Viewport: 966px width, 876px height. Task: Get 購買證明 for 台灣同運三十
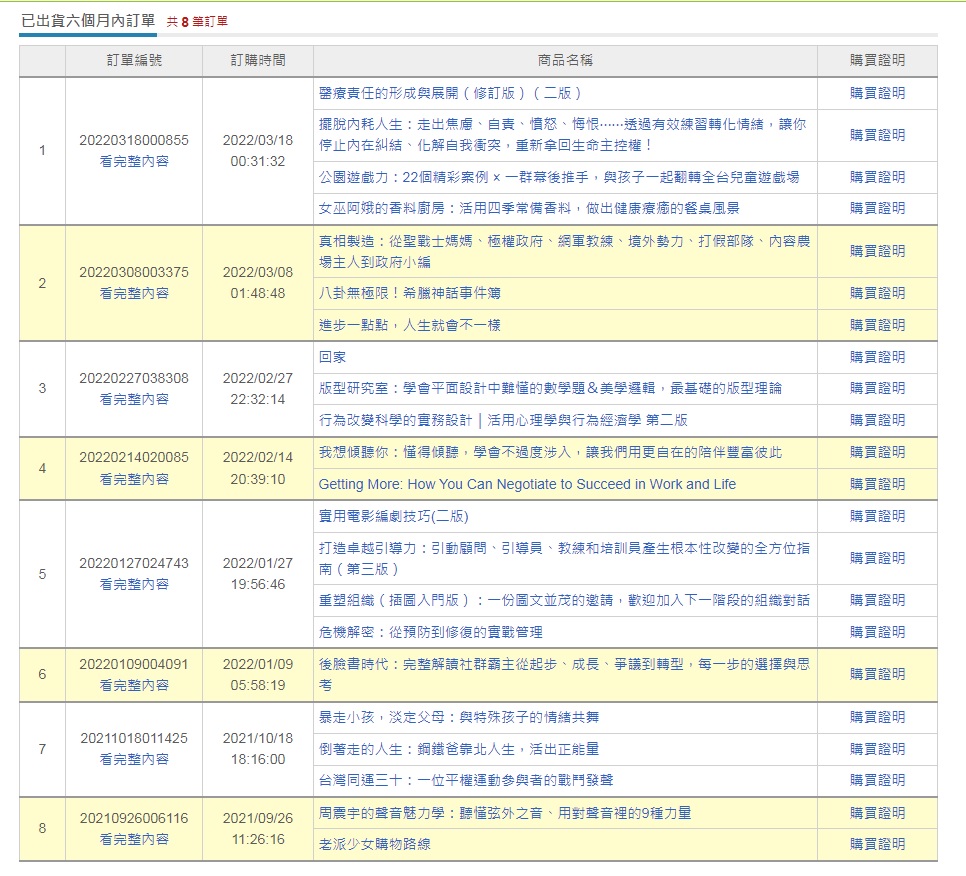(877, 780)
